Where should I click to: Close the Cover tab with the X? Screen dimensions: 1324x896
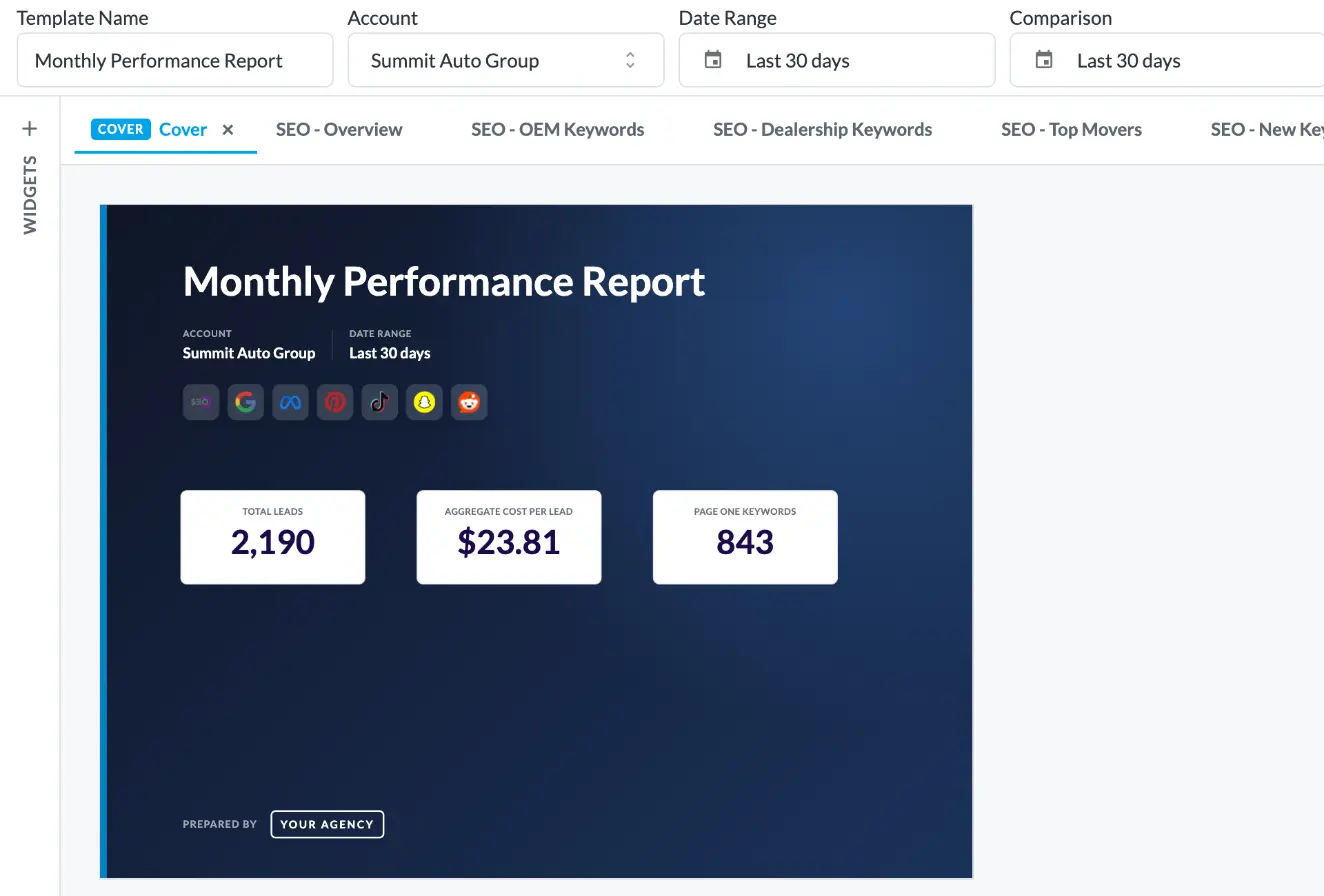point(228,129)
